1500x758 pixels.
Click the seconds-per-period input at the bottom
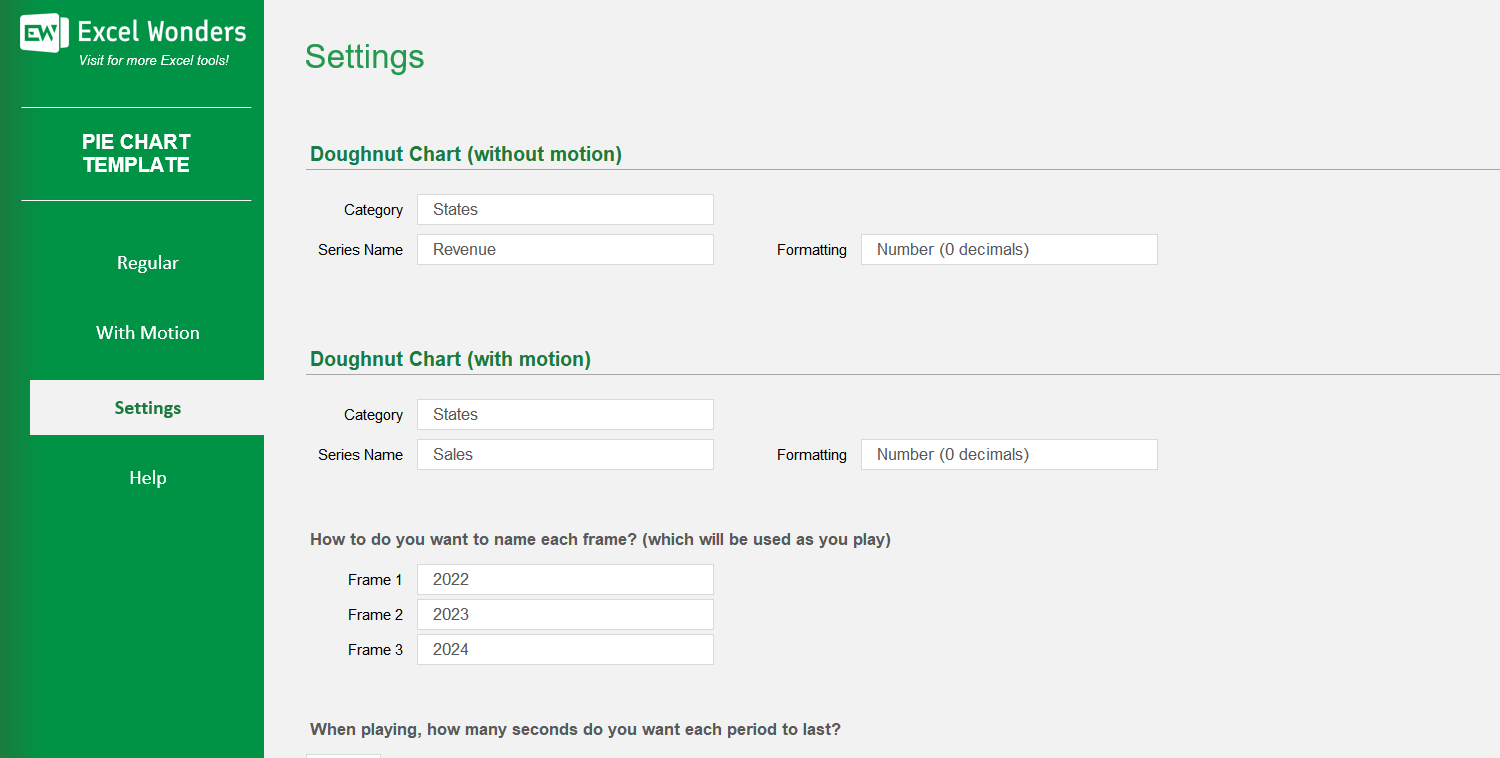pos(343,756)
